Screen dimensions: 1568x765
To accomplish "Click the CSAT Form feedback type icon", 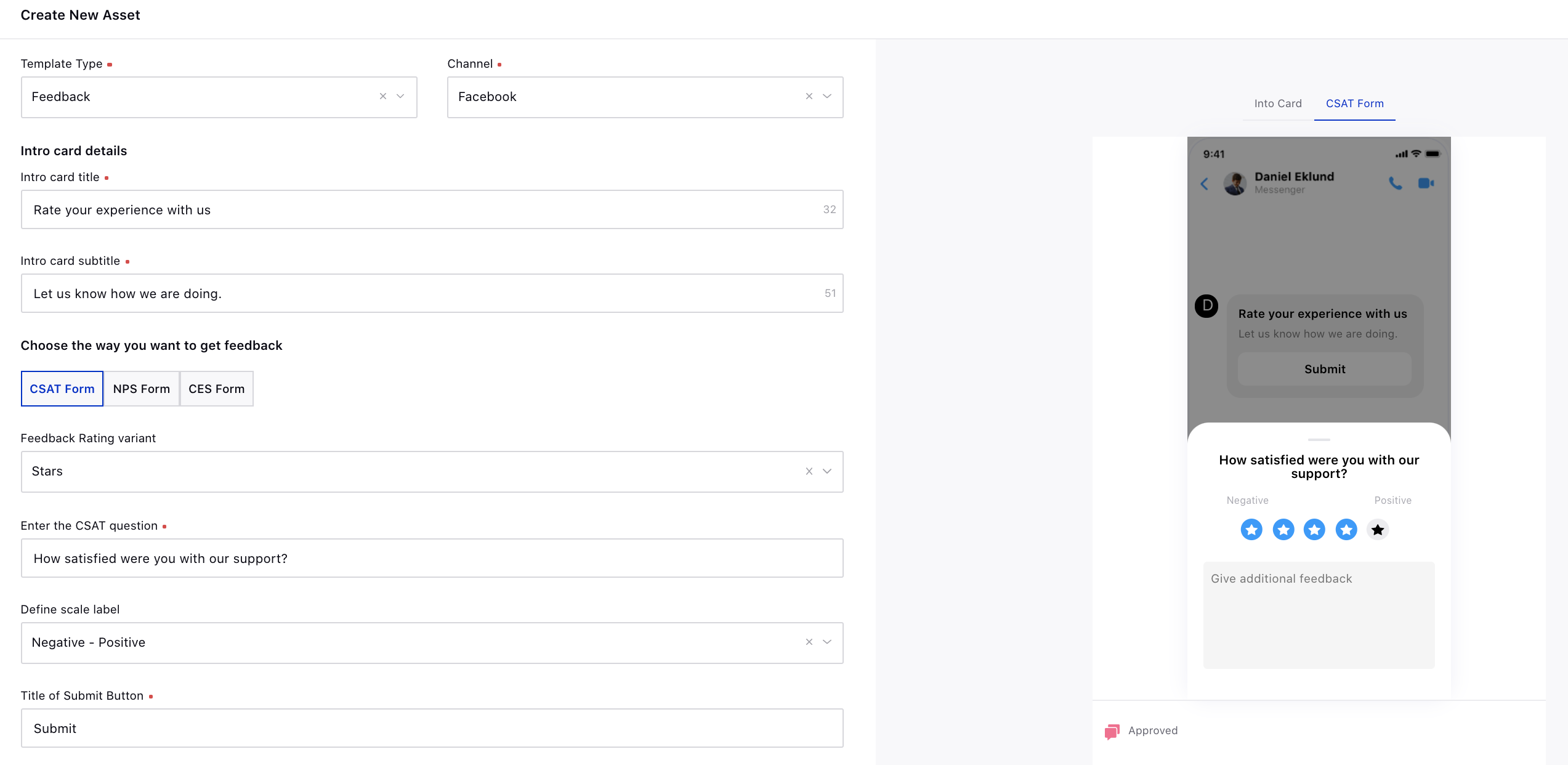I will pyautogui.click(x=62, y=388).
